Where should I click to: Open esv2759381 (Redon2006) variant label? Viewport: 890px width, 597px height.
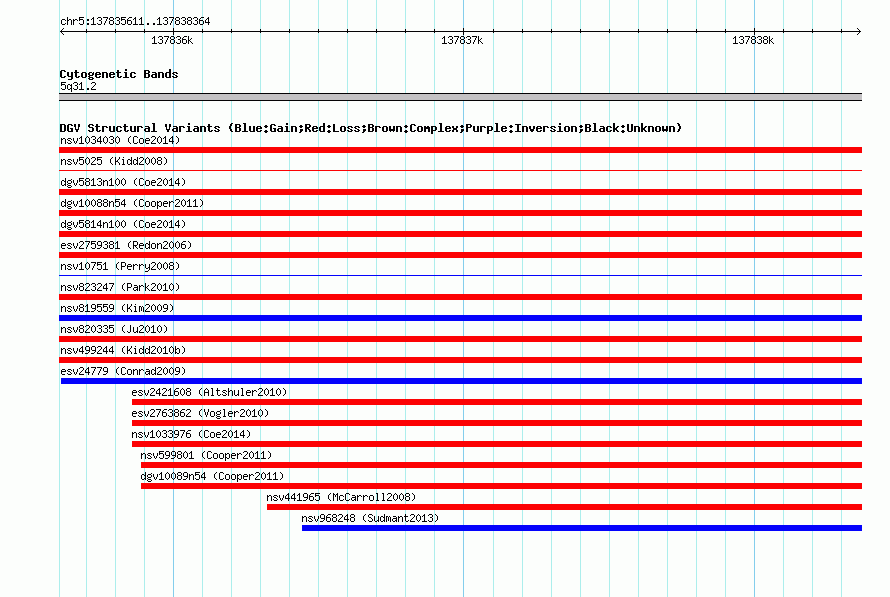point(126,245)
